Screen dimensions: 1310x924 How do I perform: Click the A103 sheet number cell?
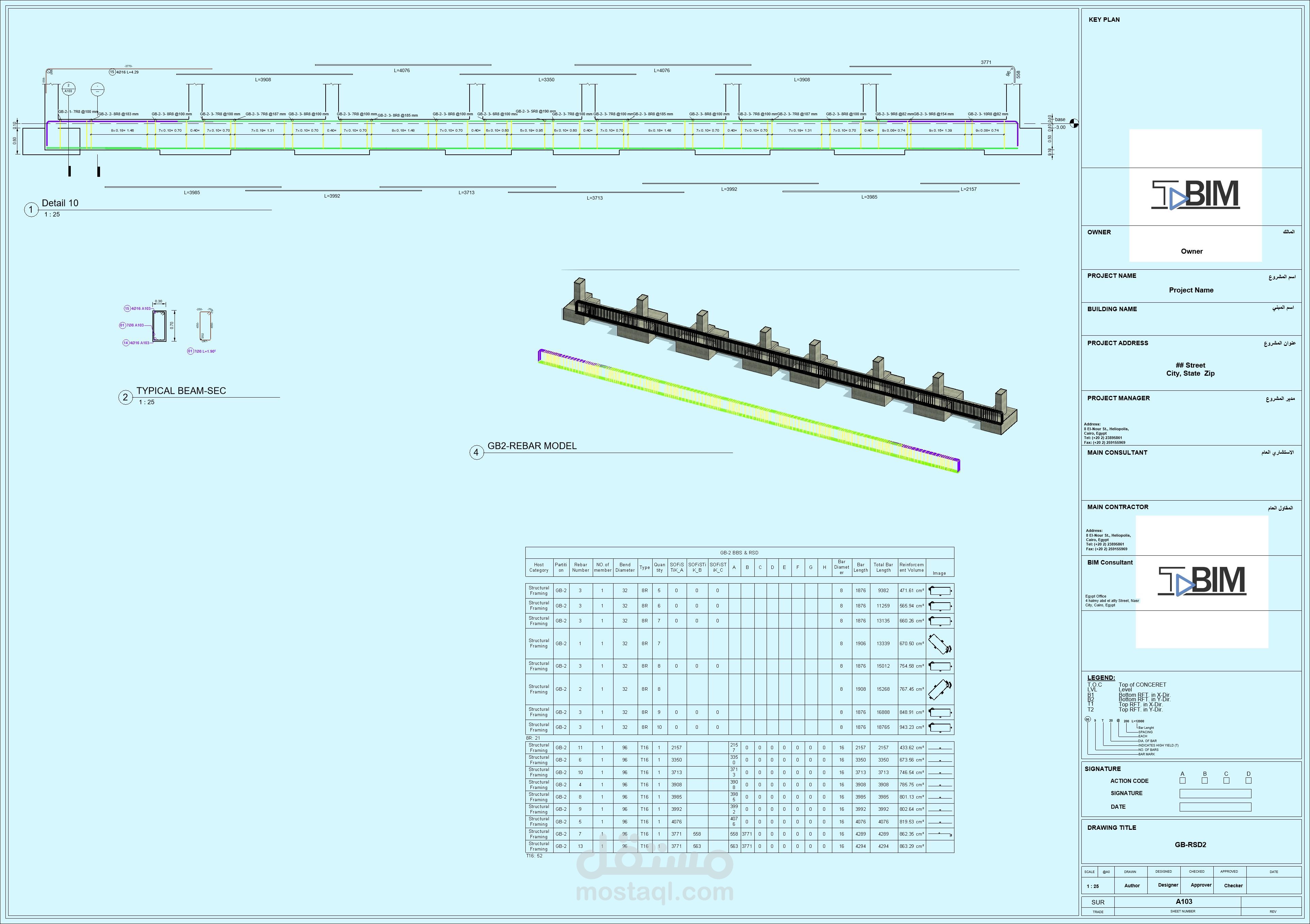(1184, 902)
